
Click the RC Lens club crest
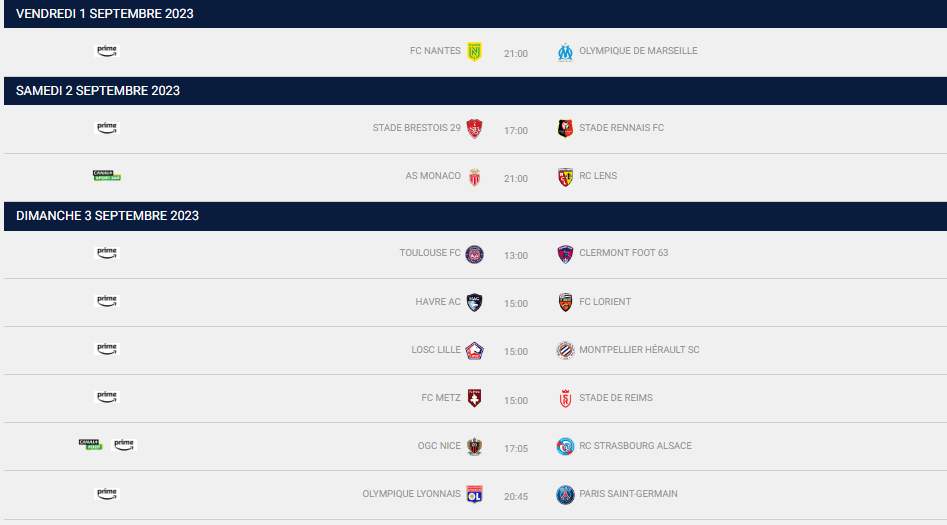pos(566,177)
